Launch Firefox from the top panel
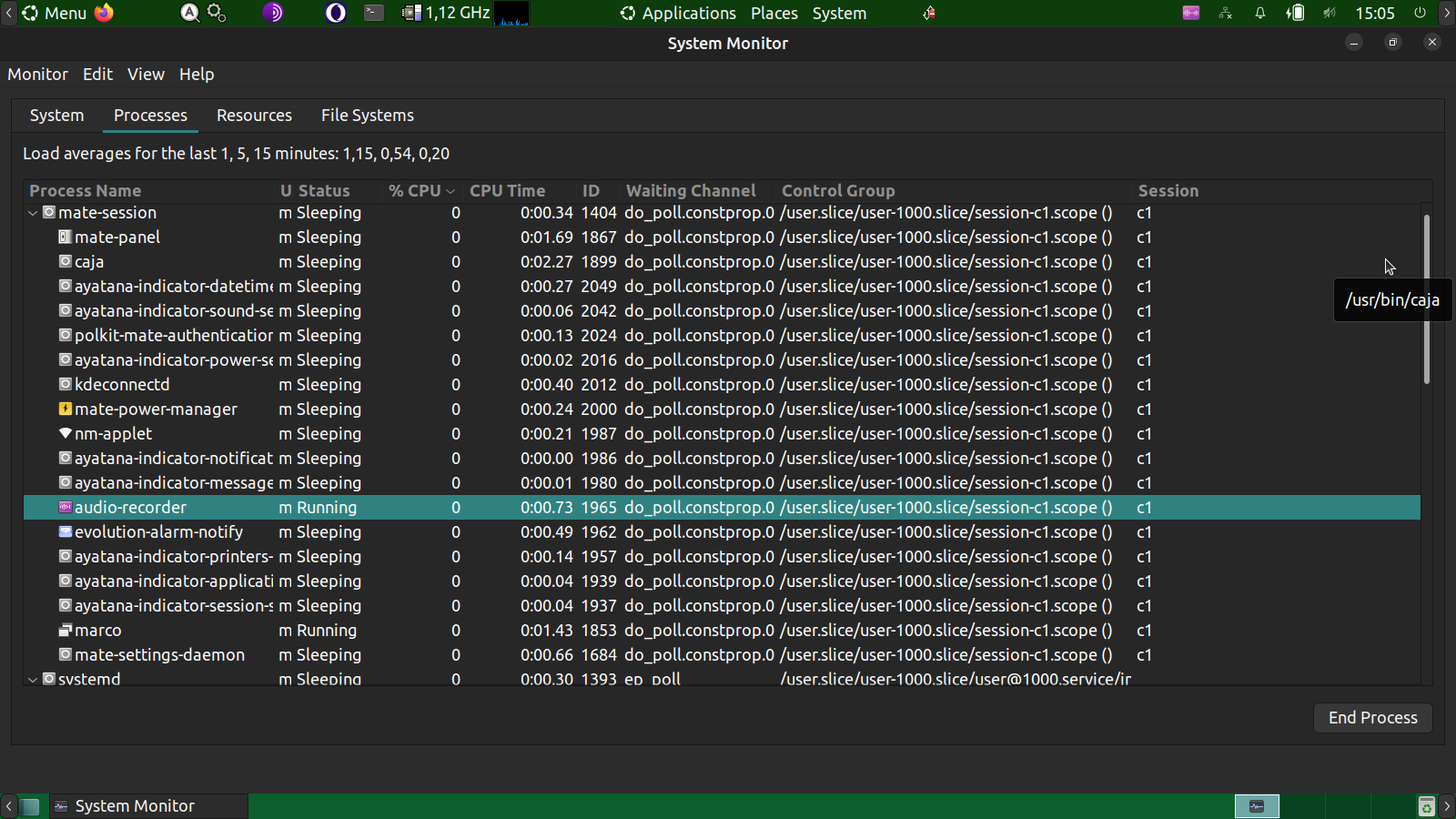 click(x=105, y=13)
